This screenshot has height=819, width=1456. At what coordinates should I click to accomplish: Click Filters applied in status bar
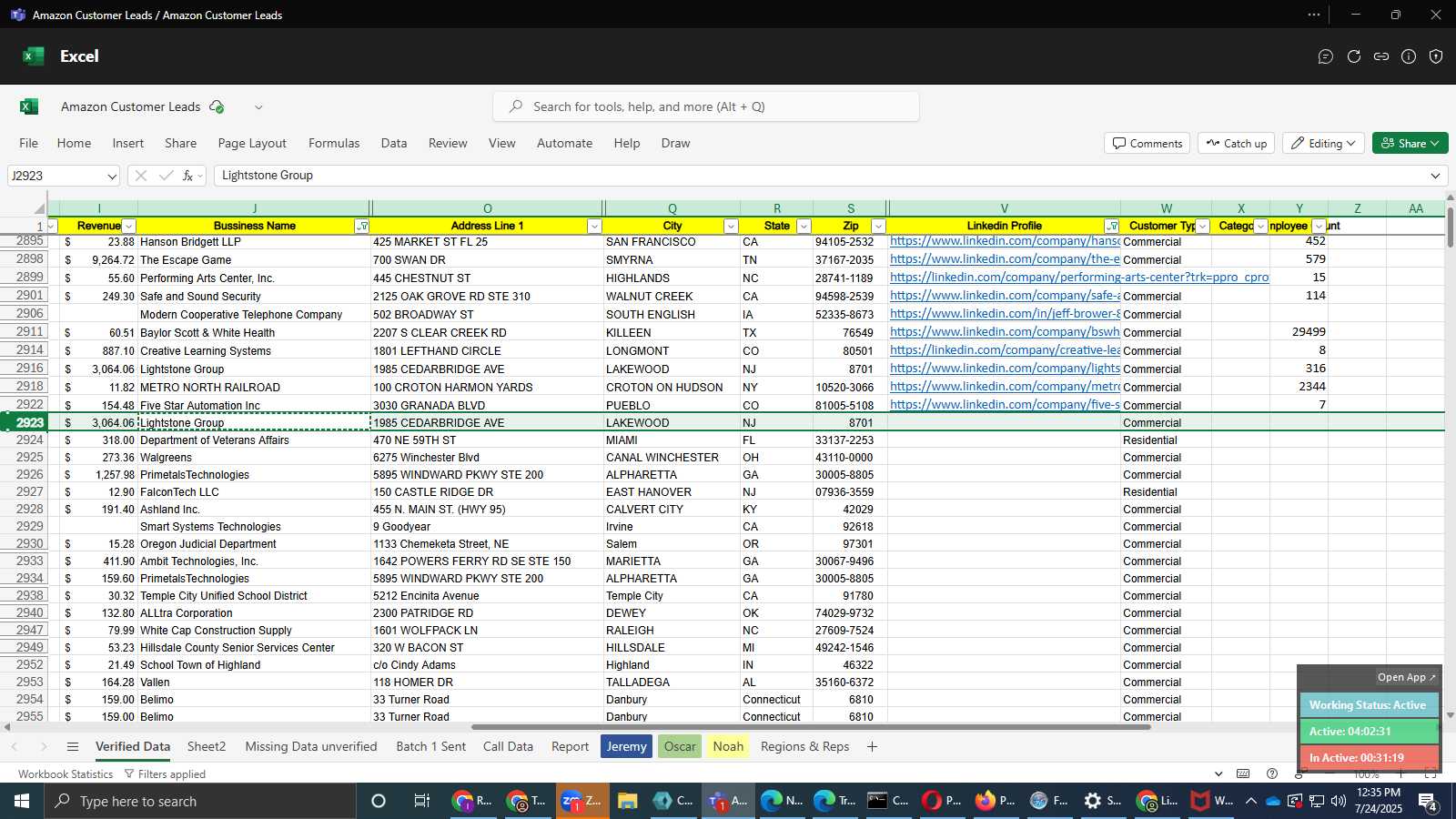[165, 773]
